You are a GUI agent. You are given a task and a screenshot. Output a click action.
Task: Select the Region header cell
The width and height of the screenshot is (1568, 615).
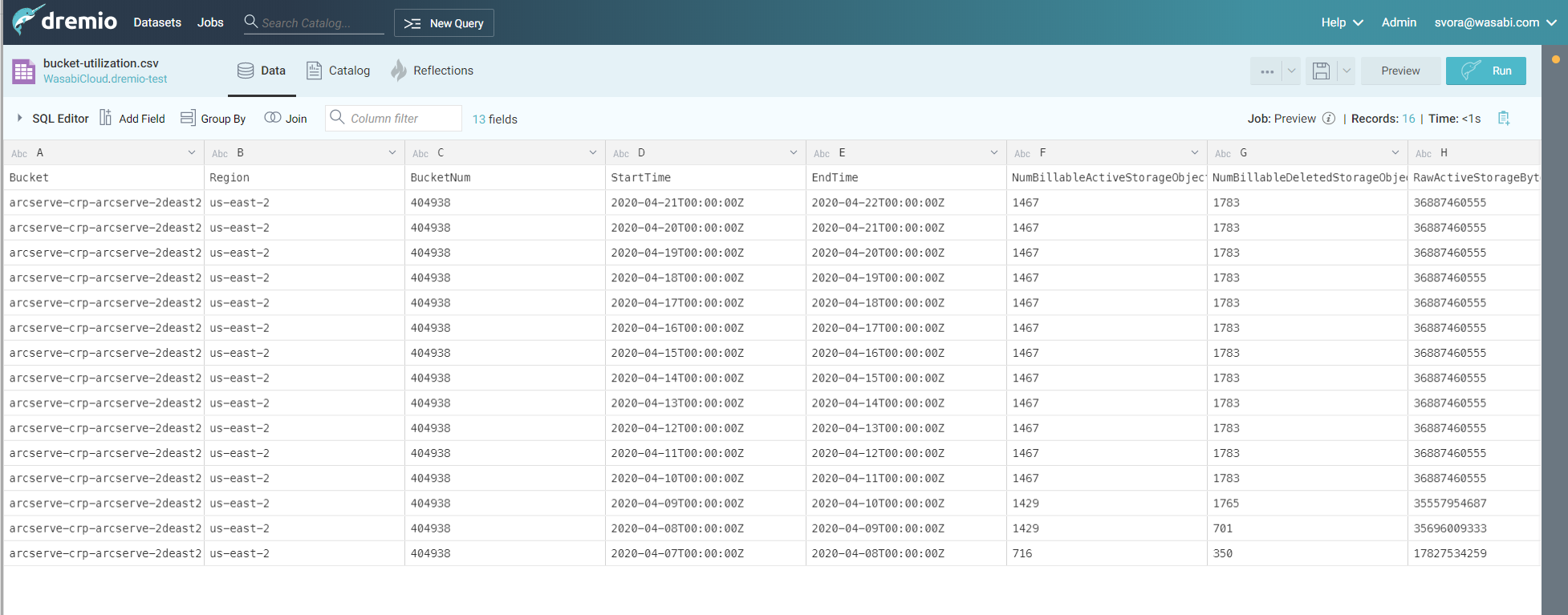pyautogui.click(x=304, y=178)
